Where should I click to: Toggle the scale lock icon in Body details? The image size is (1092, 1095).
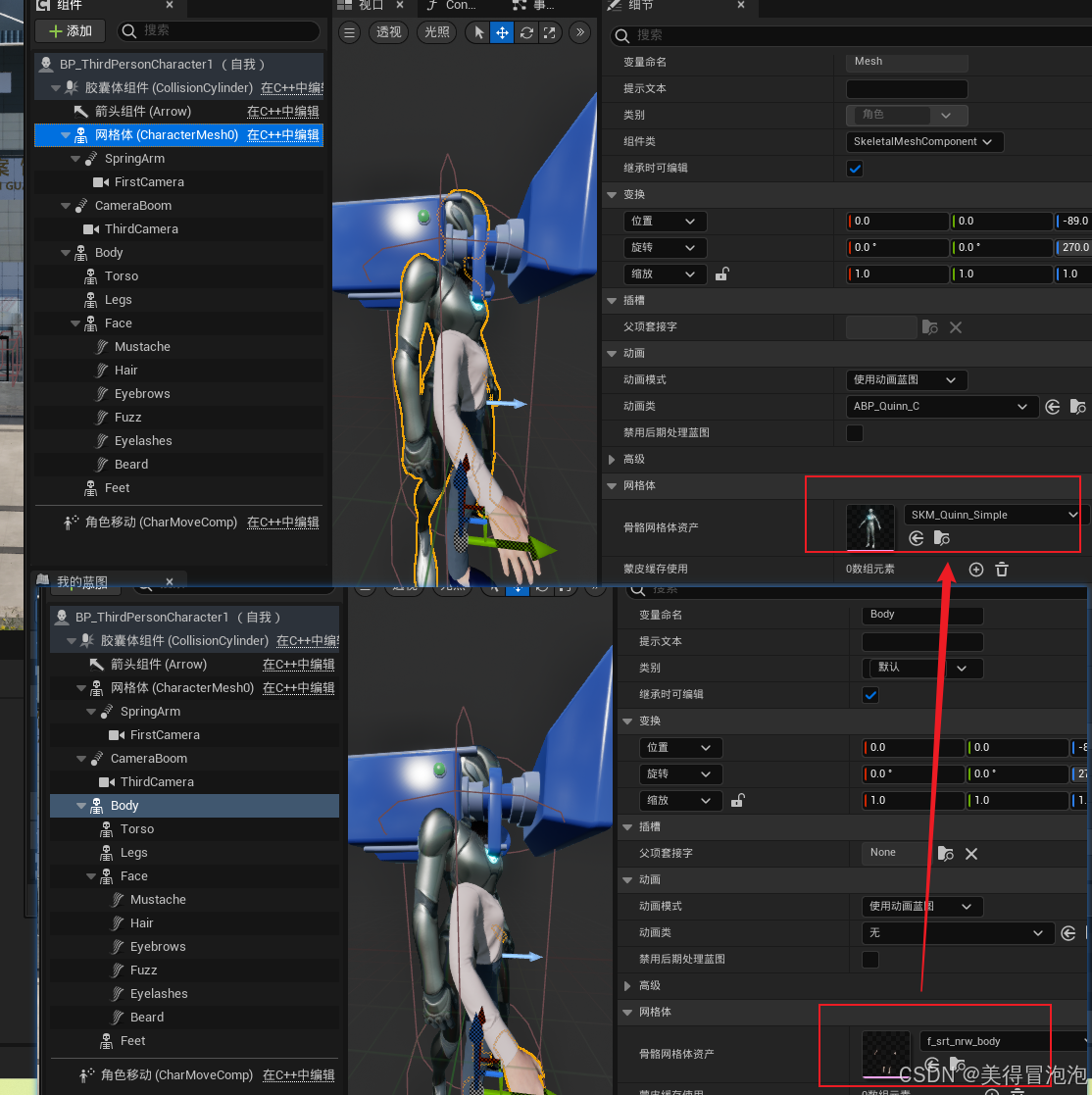click(737, 800)
